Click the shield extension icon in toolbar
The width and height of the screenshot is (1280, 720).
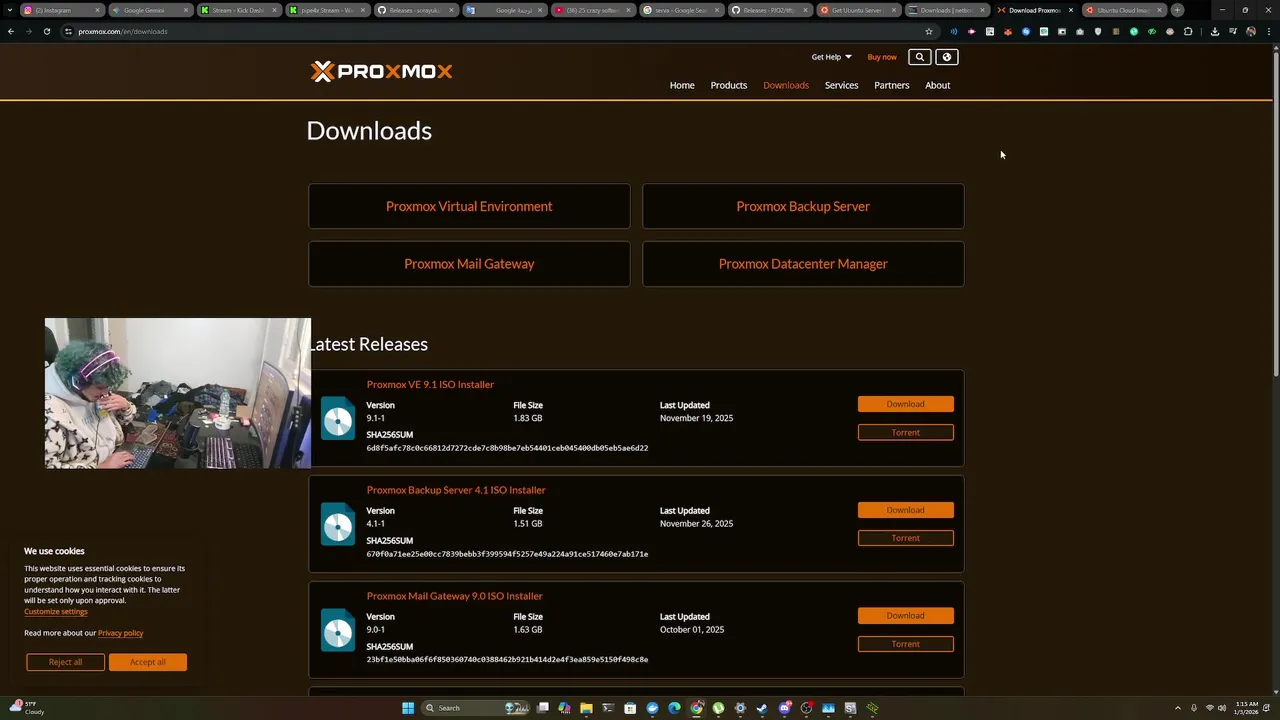(x=1098, y=31)
